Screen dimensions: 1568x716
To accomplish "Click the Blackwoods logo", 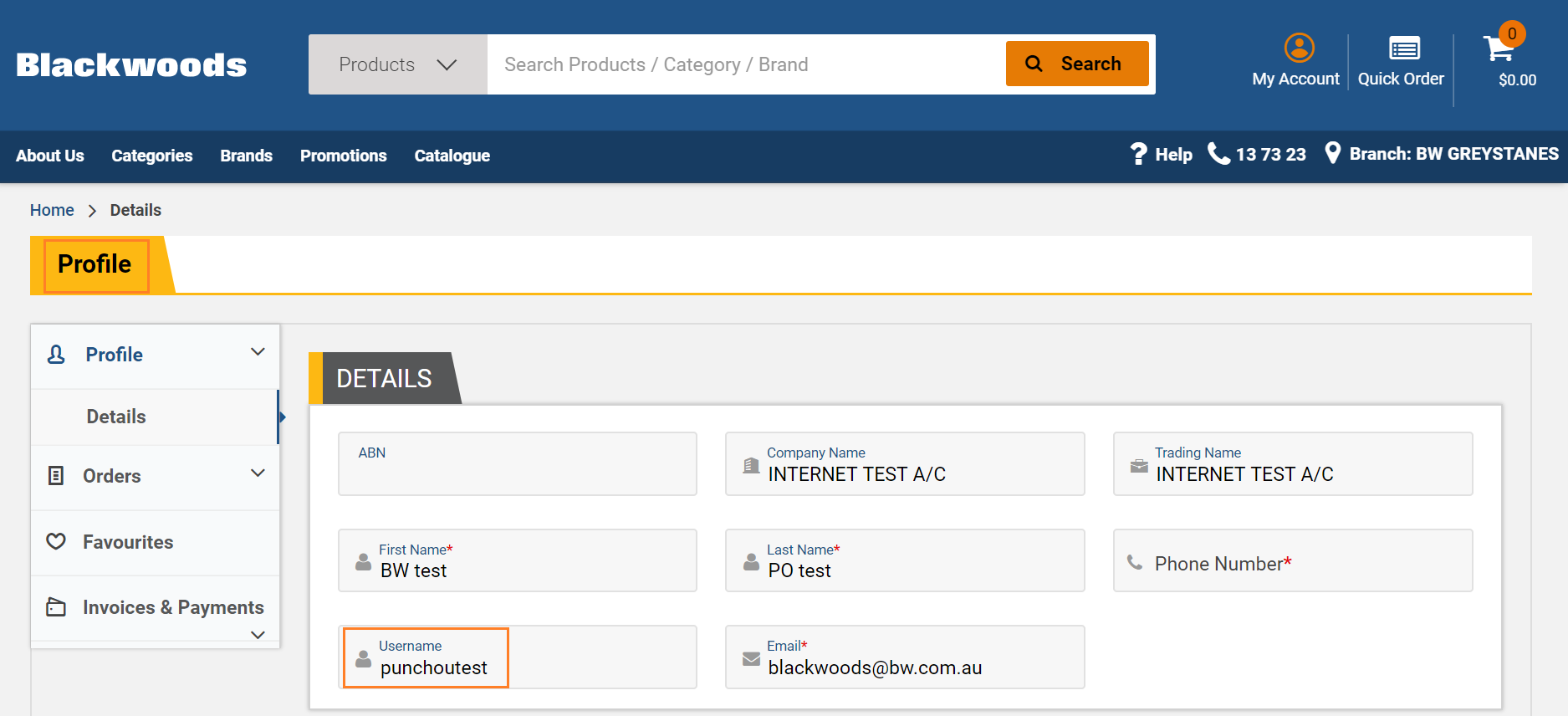I will click(x=131, y=65).
